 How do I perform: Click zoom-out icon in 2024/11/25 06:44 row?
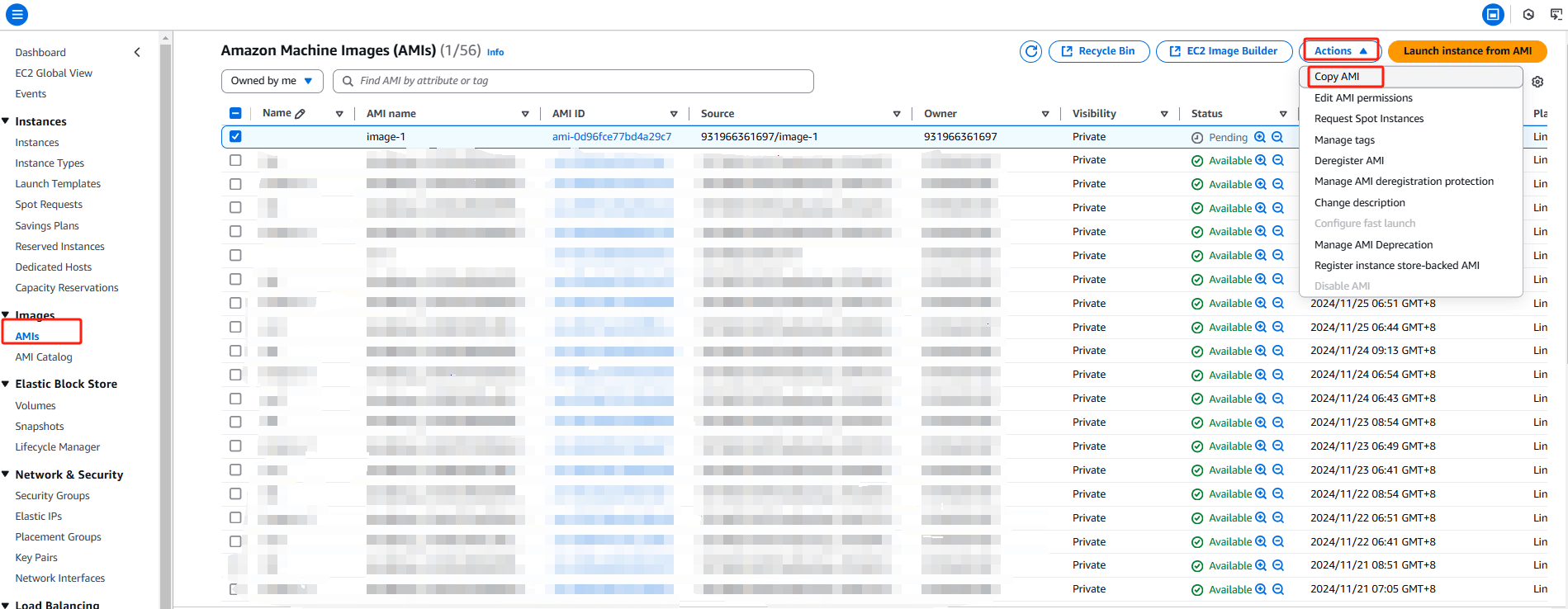[x=1278, y=327]
